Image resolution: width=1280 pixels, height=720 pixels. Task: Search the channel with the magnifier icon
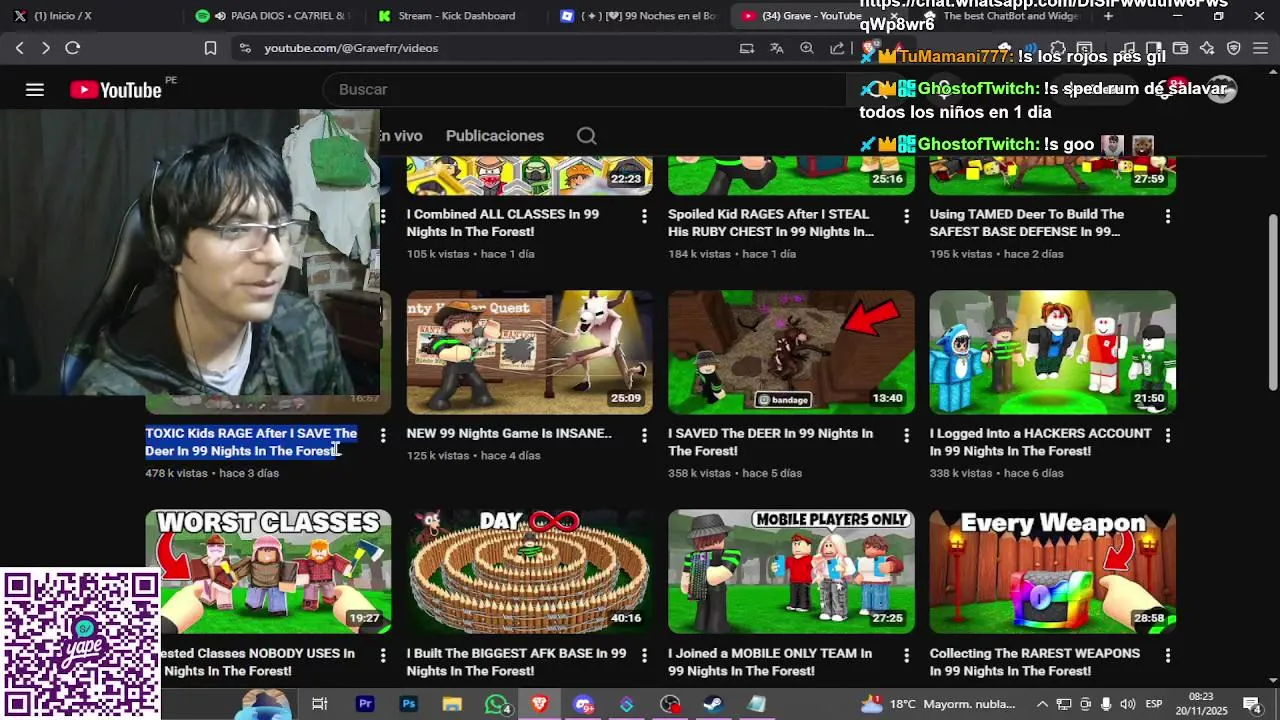pyautogui.click(x=587, y=136)
